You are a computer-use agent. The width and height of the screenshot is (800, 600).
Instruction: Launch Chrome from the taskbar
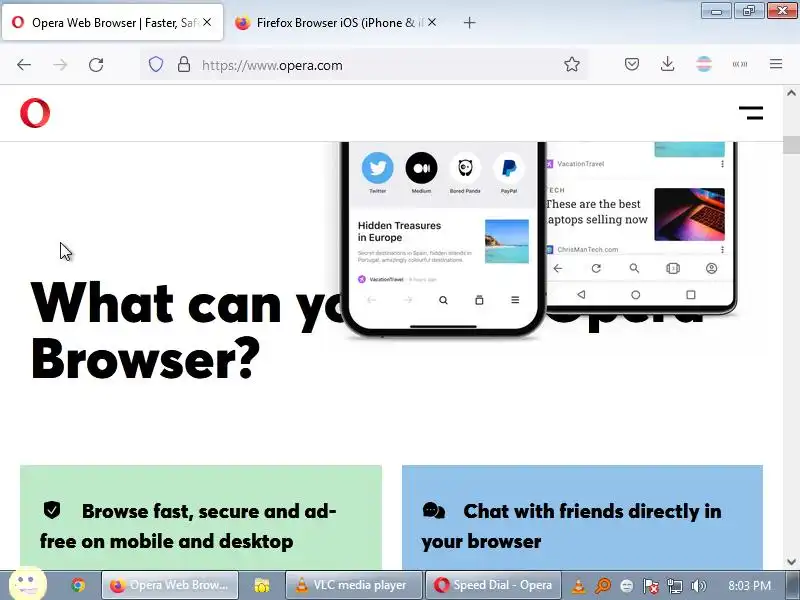[78, 585]
